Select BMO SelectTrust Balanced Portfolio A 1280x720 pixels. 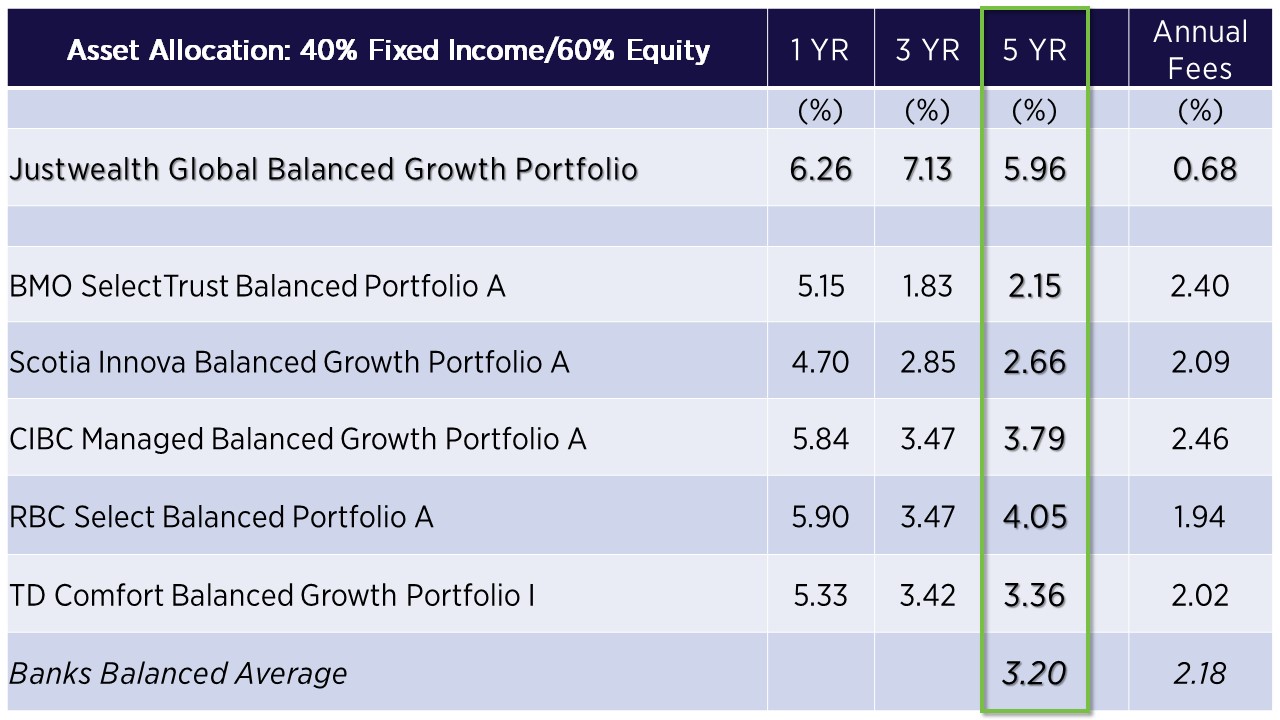click(x=257, y=287)
